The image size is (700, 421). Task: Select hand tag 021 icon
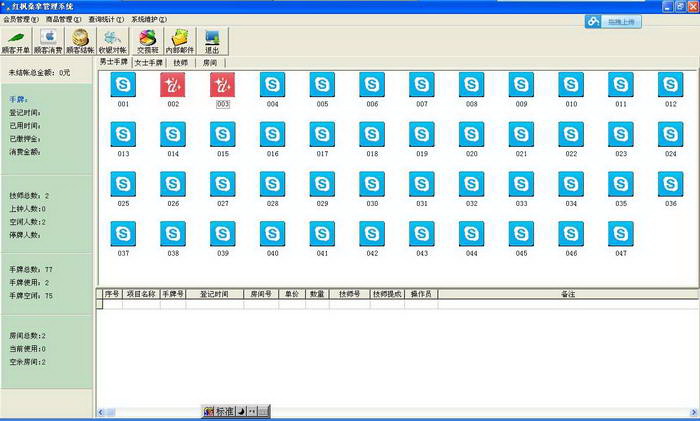coord(521,134)
